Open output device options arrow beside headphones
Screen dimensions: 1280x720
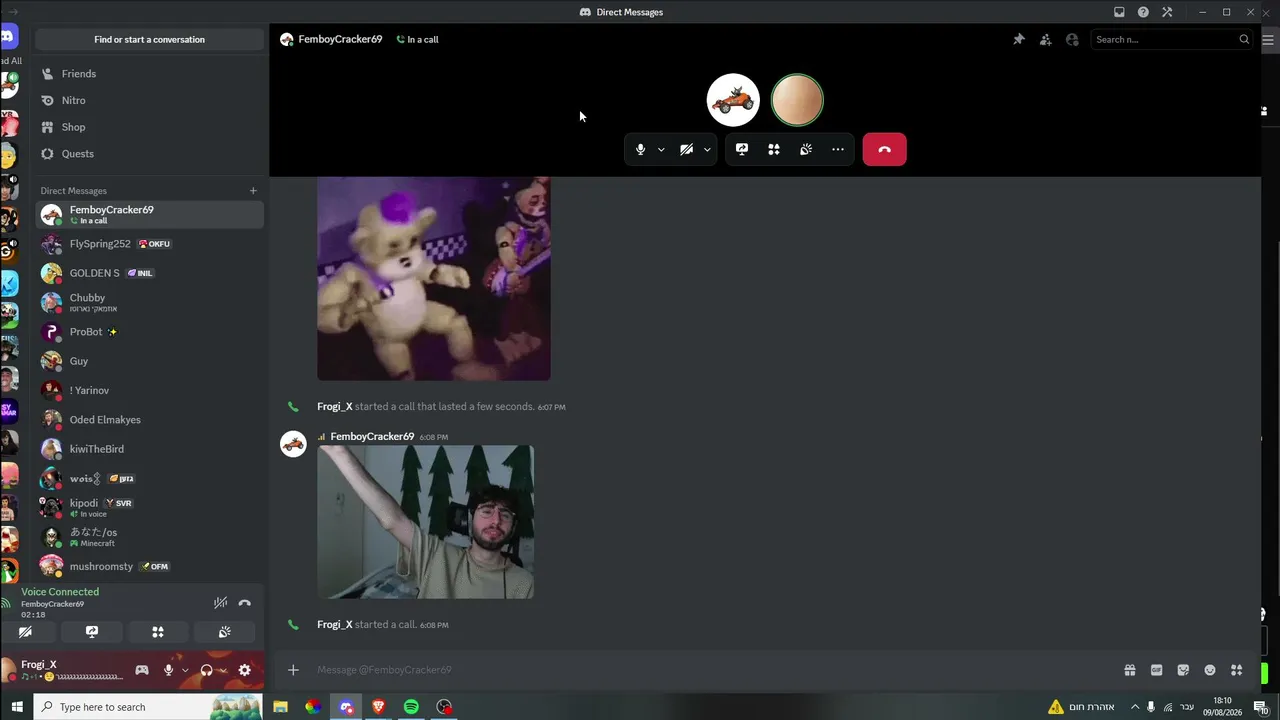[222, 670]
